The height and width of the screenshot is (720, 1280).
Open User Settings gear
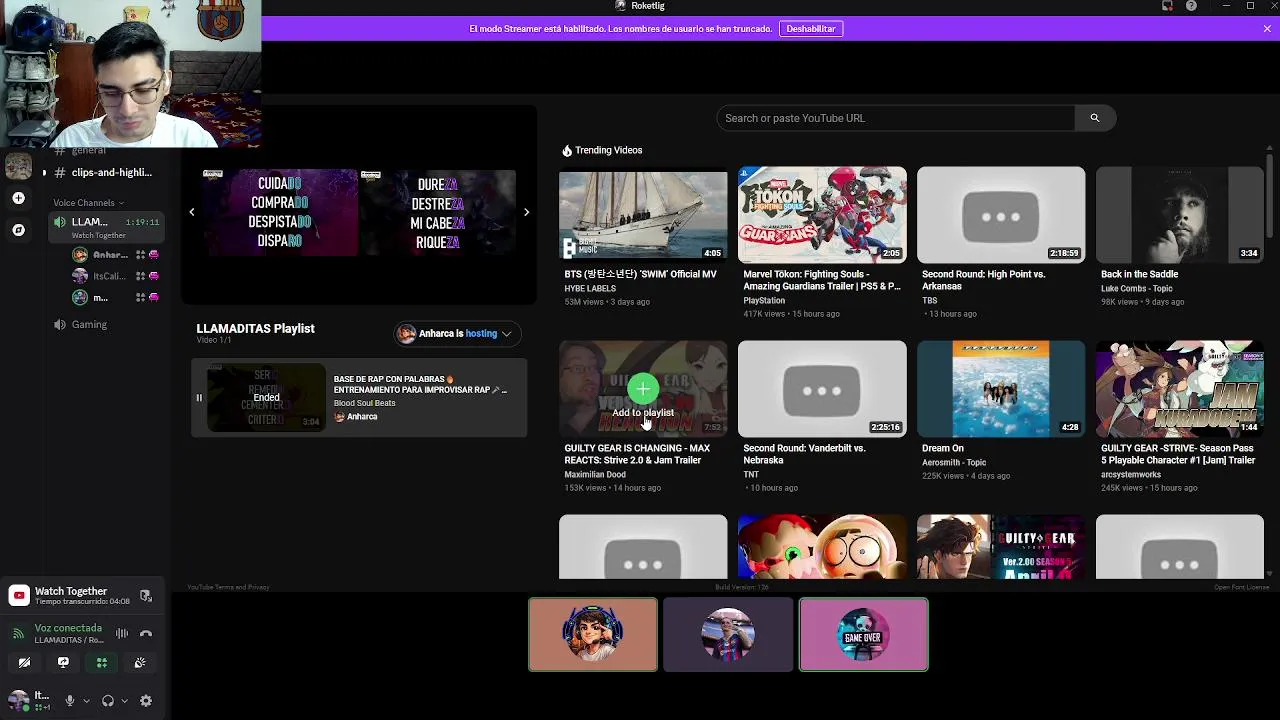(x=146, y=701)
